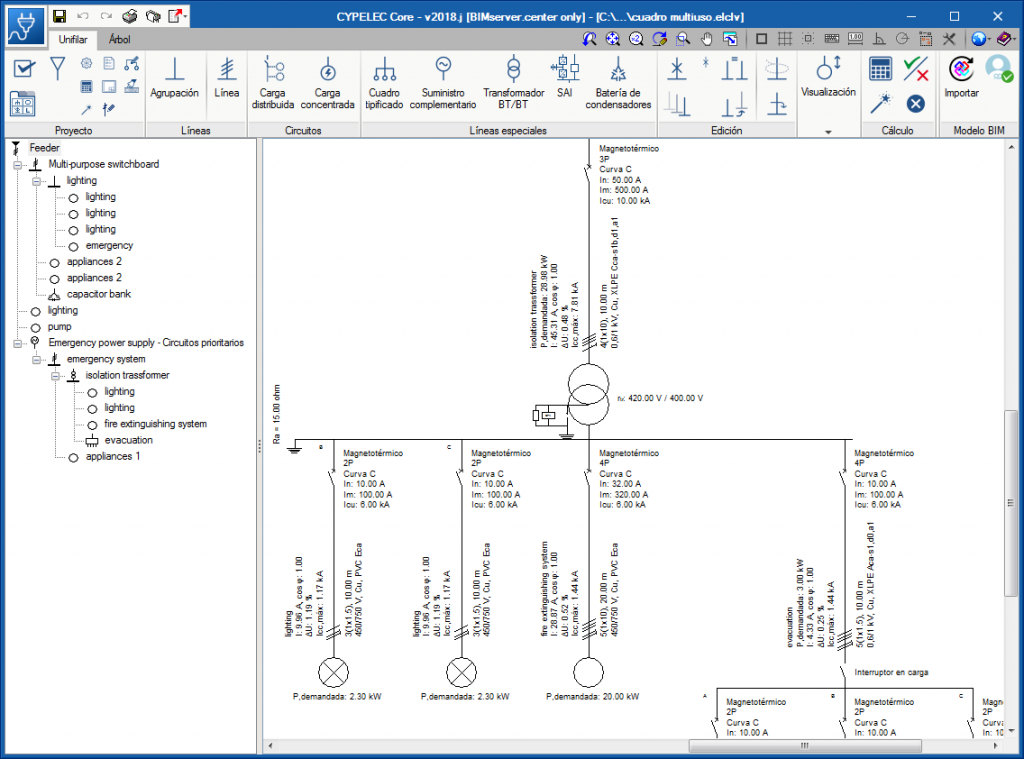
Task: Select capacitor bank in the tree
Action: tap(98, 294)
